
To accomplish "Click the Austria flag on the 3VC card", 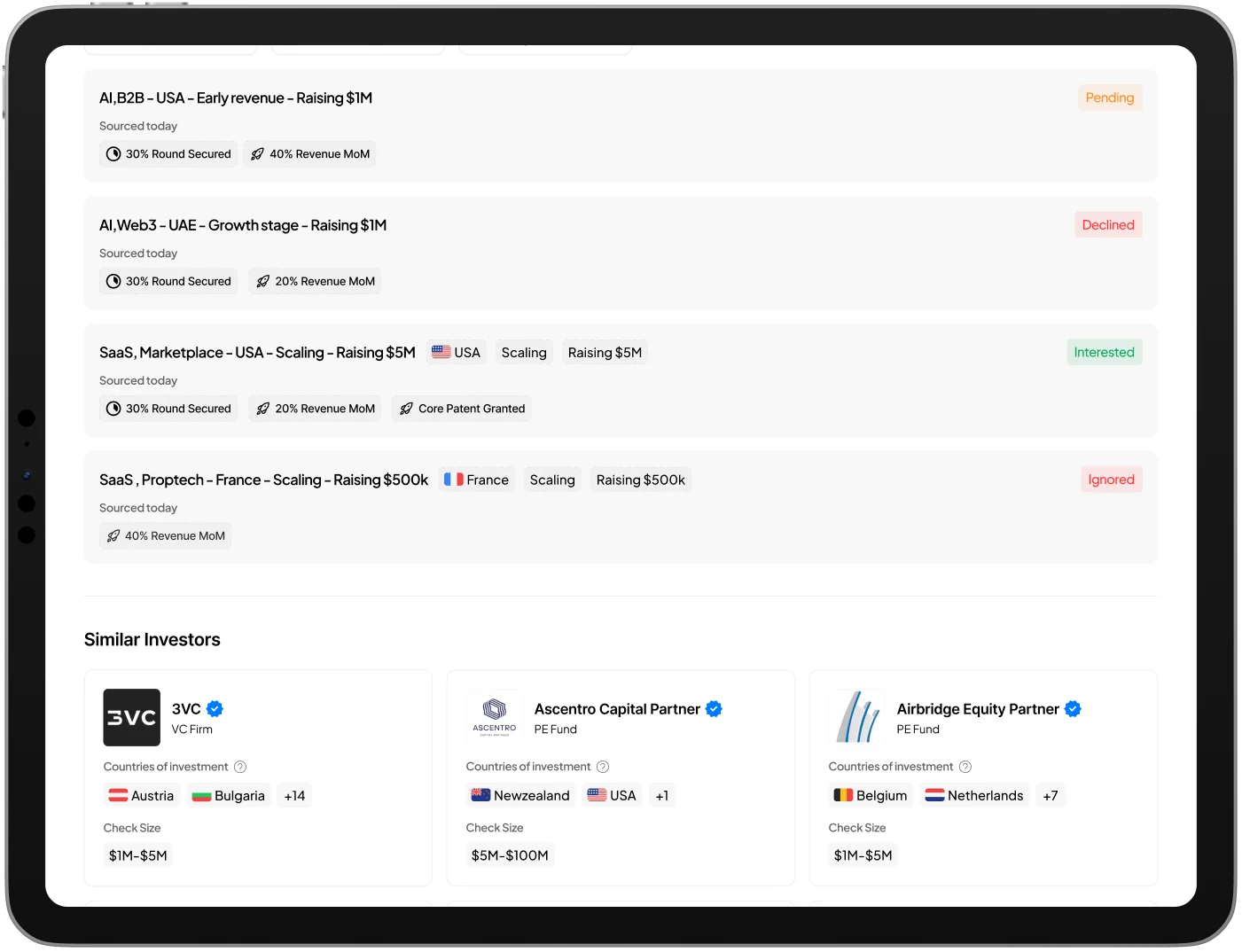I will click(118, 796).
